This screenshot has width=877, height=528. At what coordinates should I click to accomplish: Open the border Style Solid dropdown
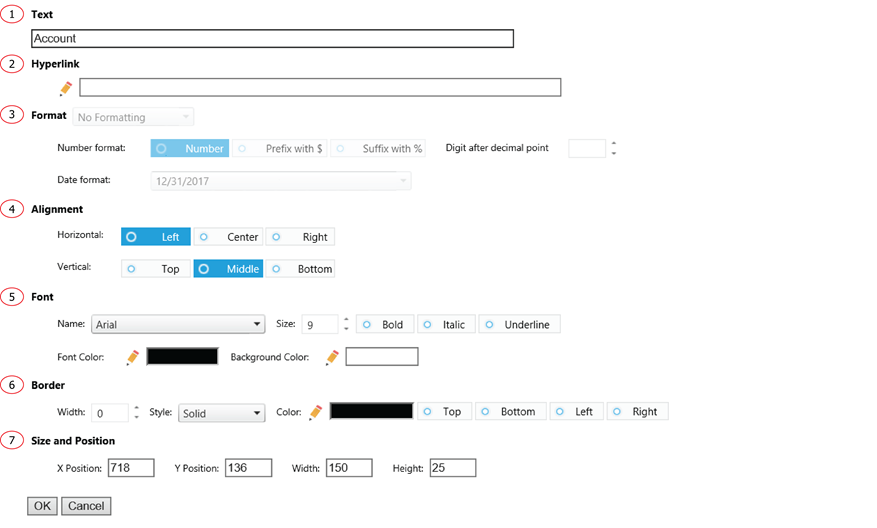[221, 413]
